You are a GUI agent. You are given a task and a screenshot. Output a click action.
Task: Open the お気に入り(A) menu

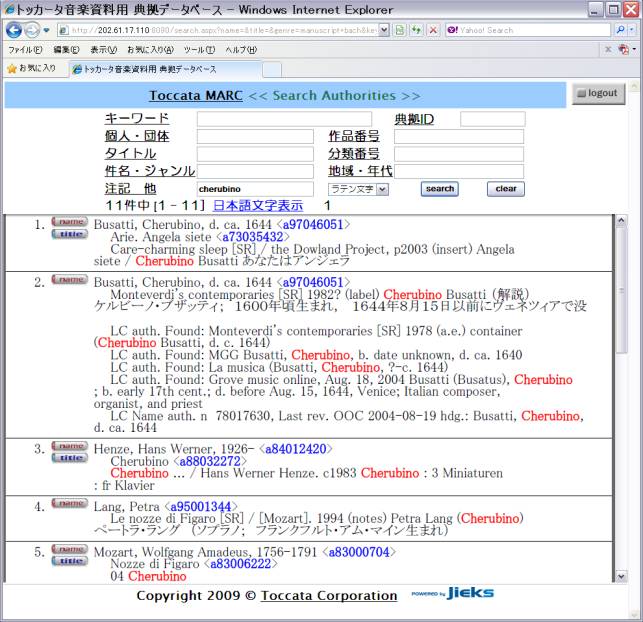coord(150,50)
